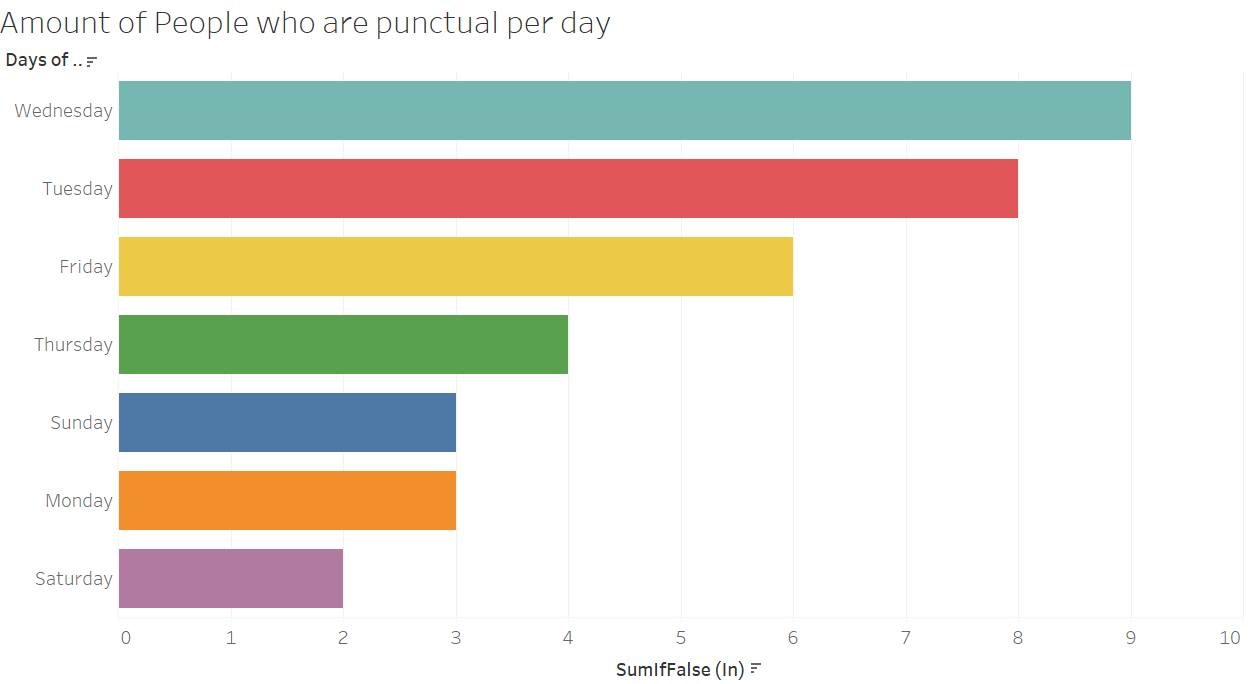Click the Saturday row label
This screenshot has height=684, width=1254.
tap(74, 579)
